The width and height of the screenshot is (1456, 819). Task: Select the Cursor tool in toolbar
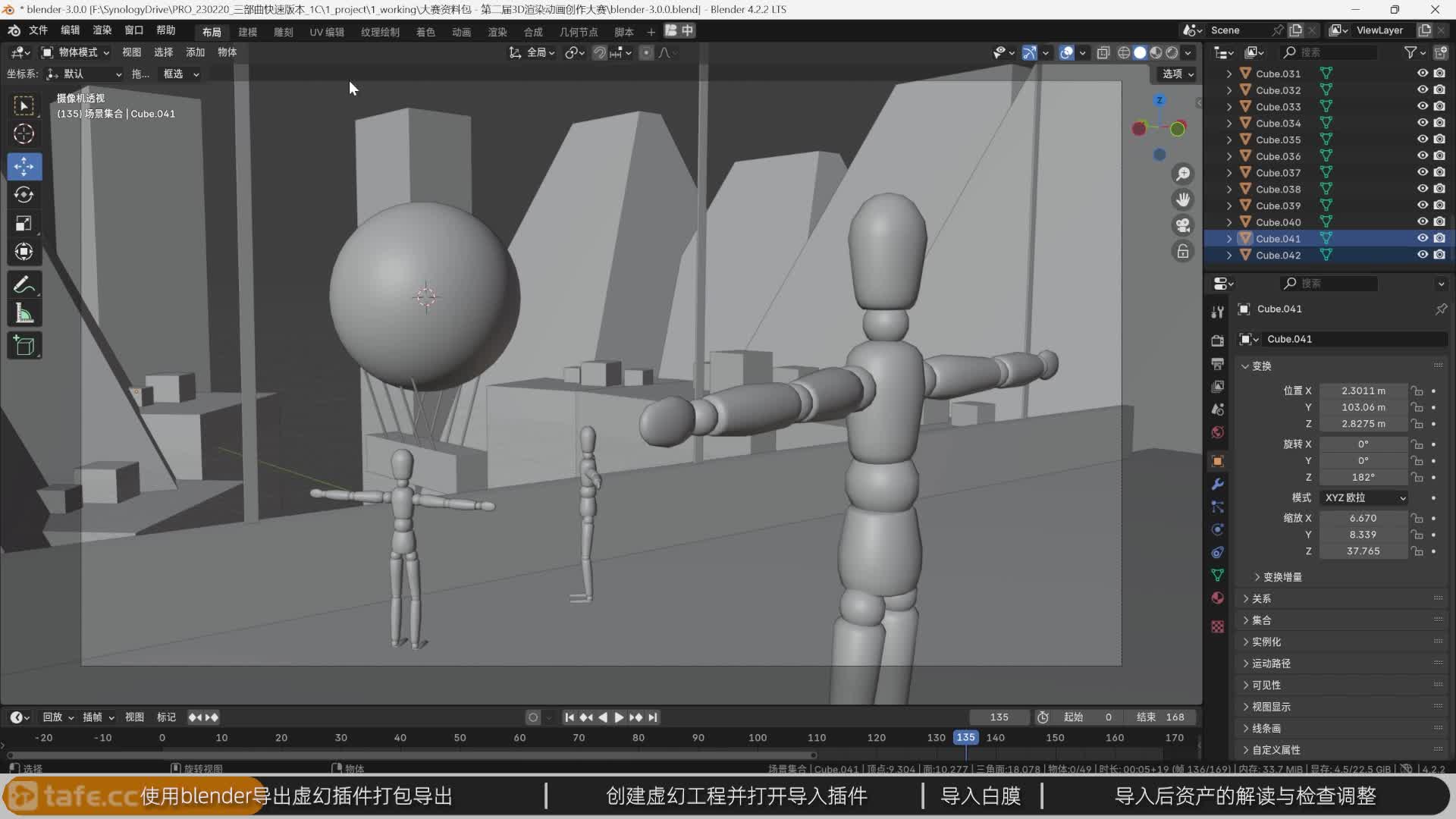pos(24,134)
